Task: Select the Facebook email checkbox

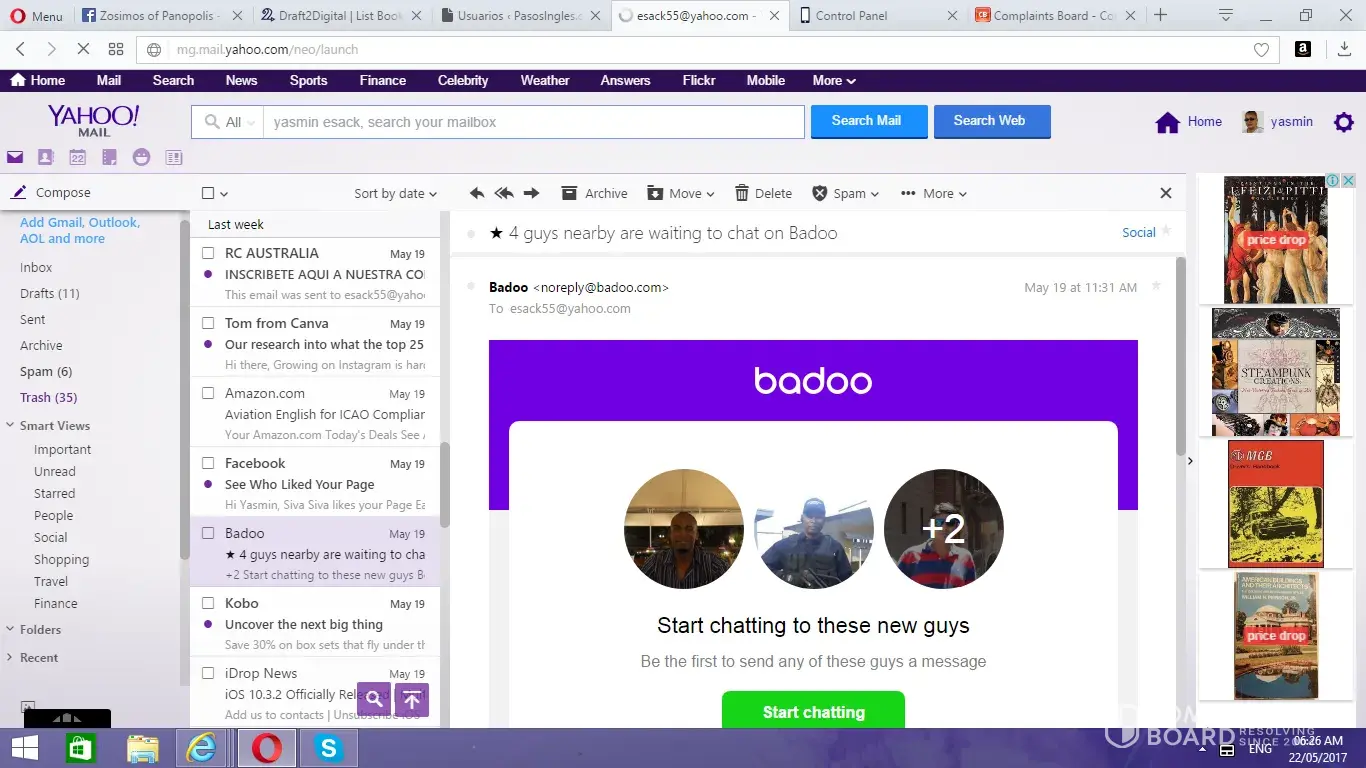Action: [208, 463]
